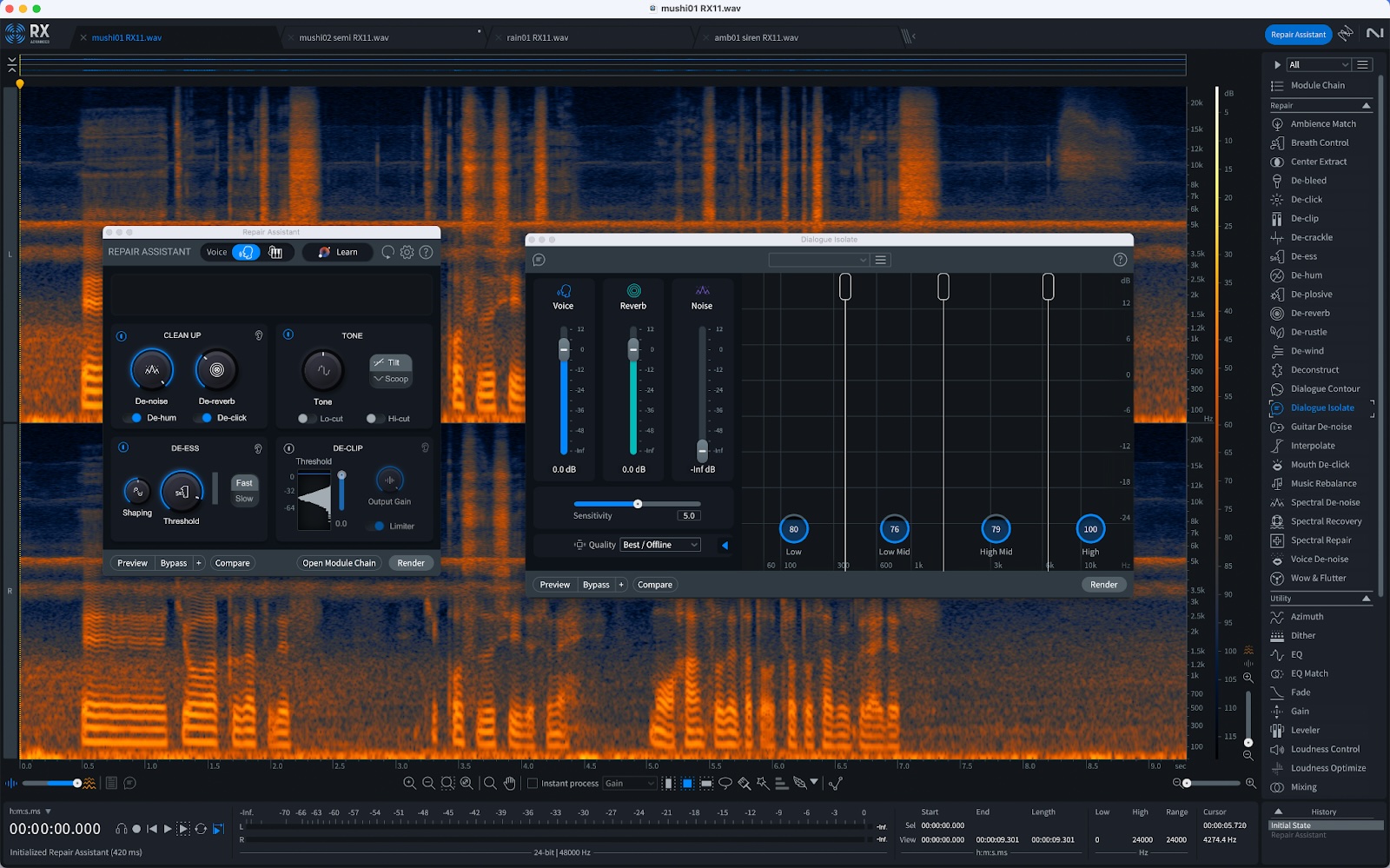Open Repair Assistant help question mark

[x=426, y=252]
